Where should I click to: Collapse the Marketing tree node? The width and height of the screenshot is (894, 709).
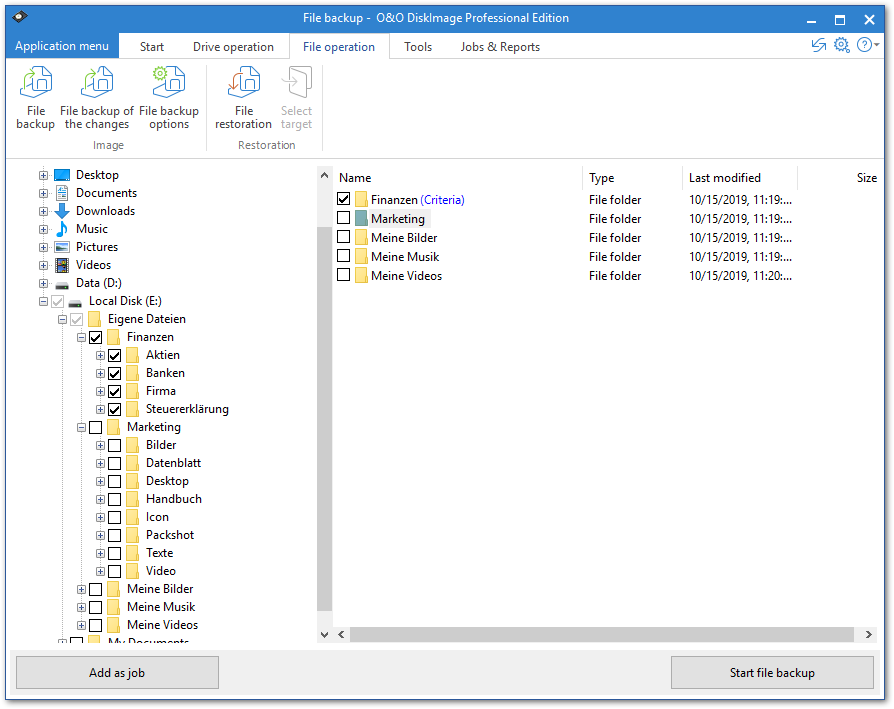pos(81,427)
